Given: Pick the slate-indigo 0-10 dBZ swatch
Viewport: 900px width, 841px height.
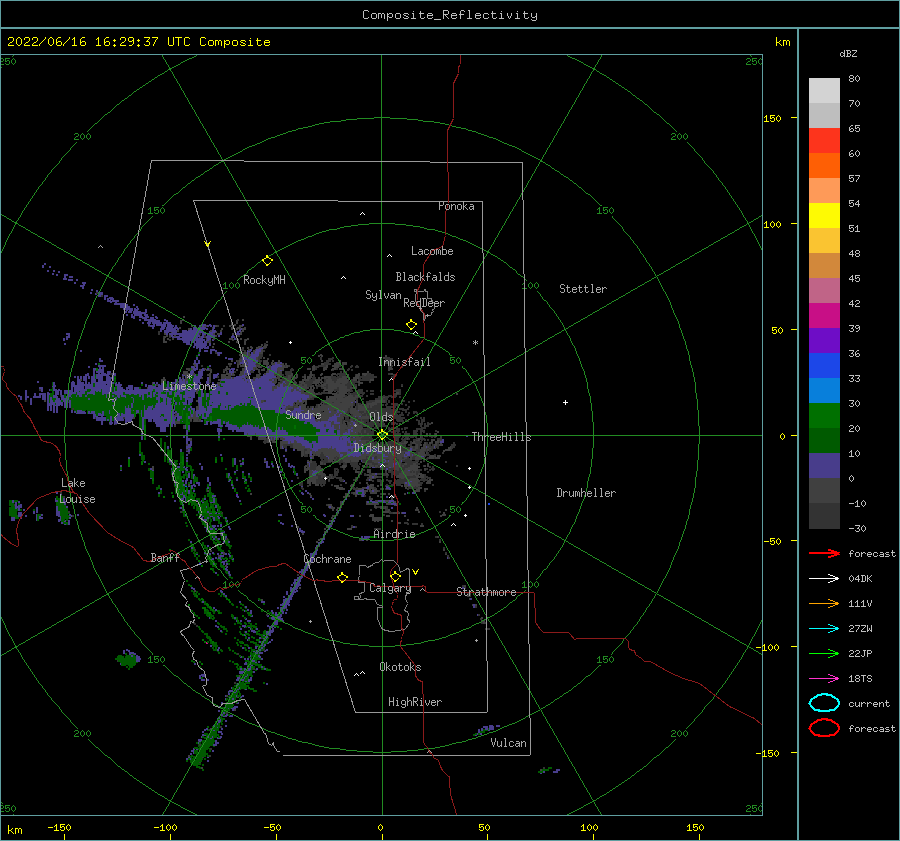Looking at the screenshot, I should (824, 465).
